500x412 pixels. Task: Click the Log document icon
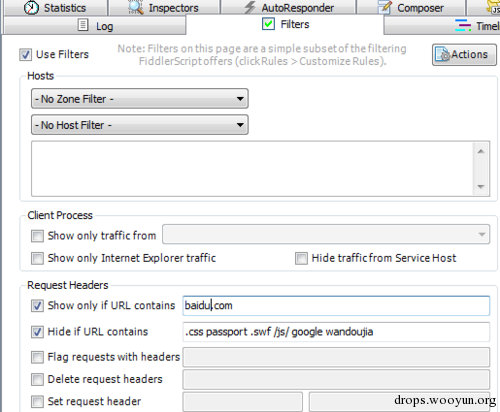tap(83, 25)
